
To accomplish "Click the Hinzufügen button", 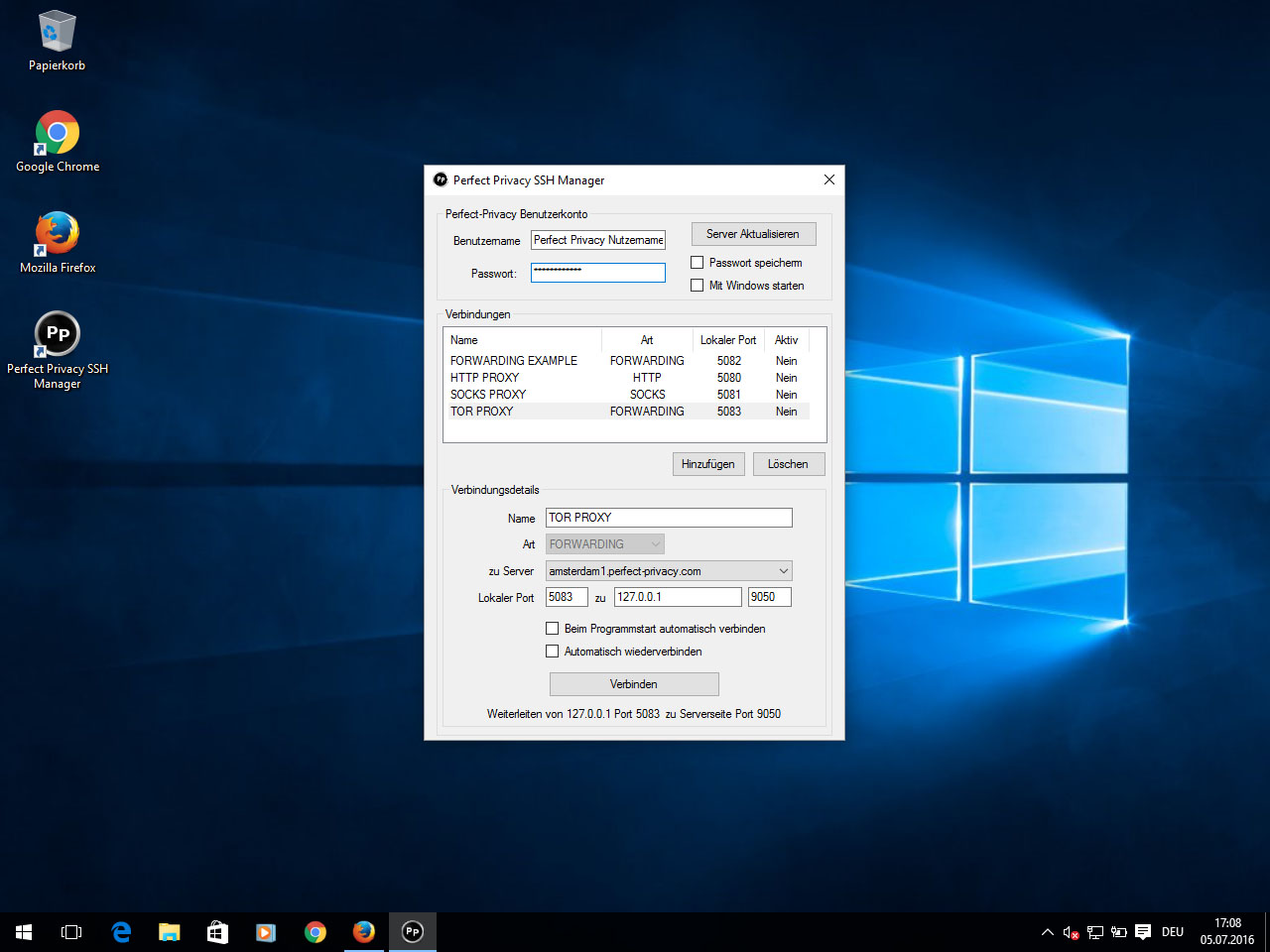I will pos(708,464).
